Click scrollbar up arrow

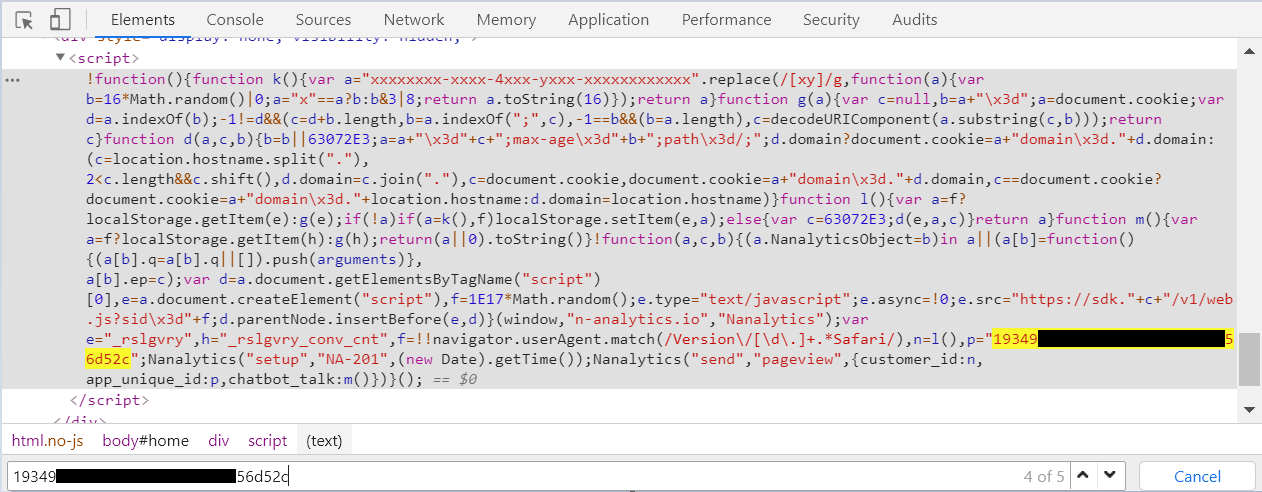(1249, 51)
